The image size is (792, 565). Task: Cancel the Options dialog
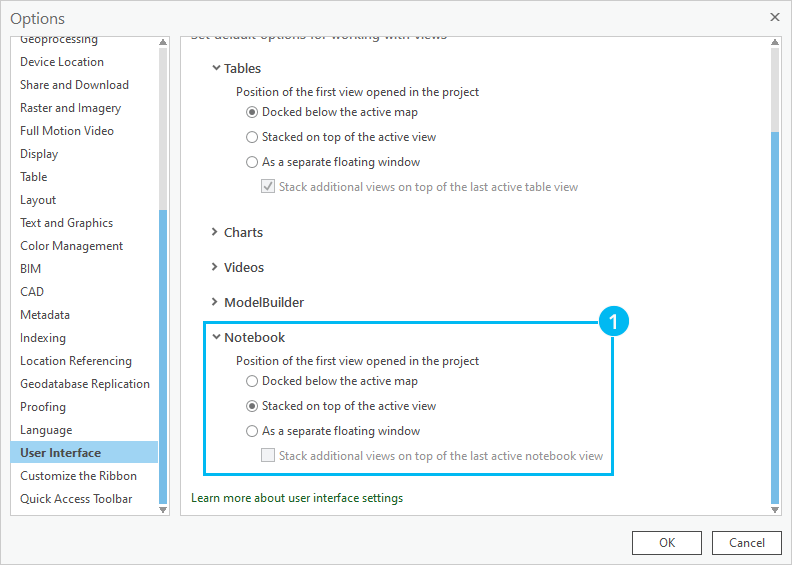[x=746, y=543]
